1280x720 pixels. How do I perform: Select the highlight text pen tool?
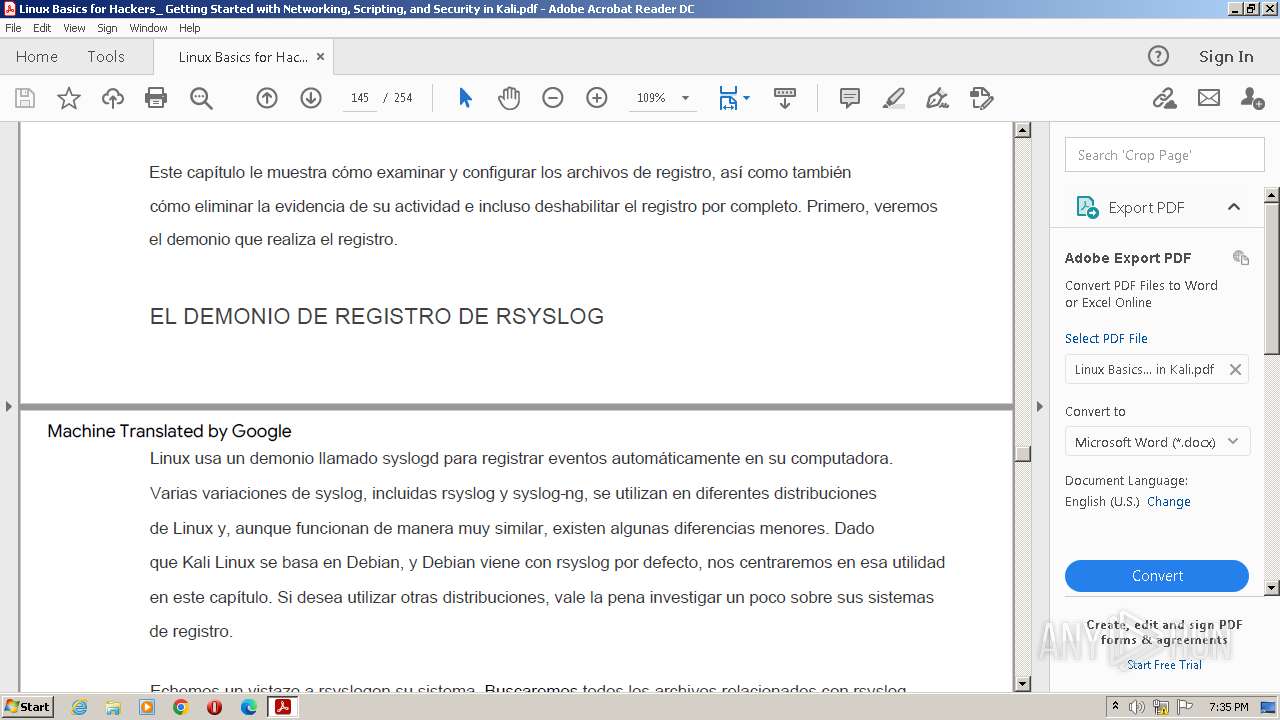(894, 98)
